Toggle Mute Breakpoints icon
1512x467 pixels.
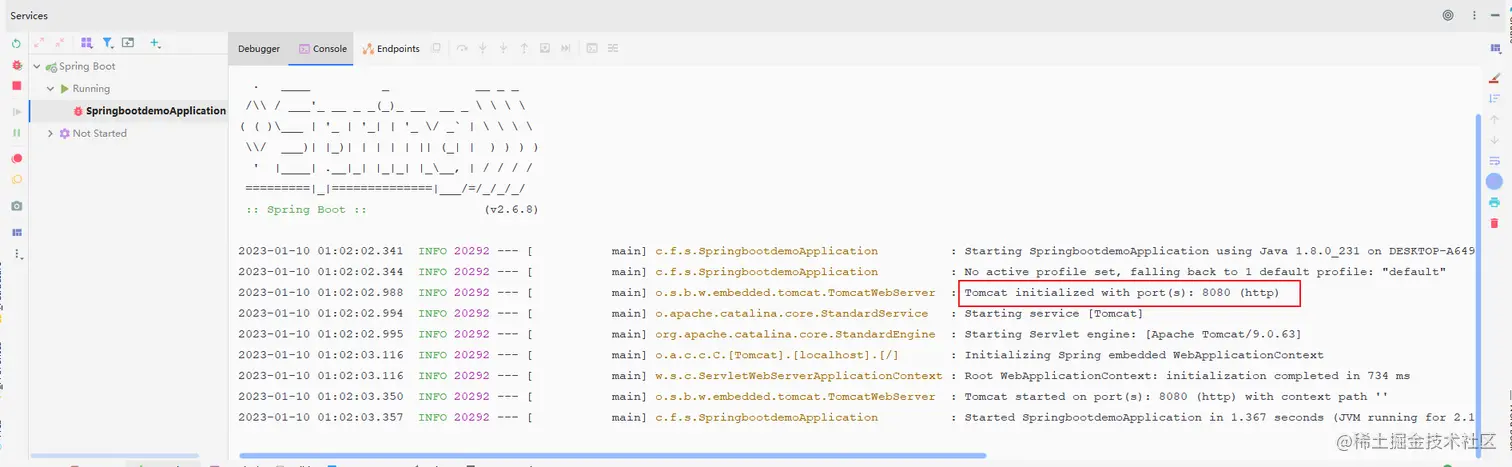point(16,179)
